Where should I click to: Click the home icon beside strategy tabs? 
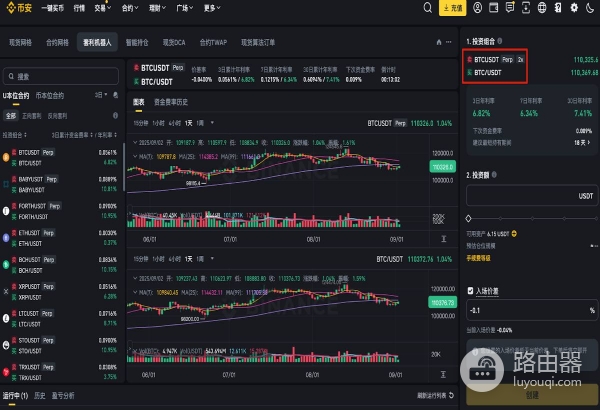click(439, 42)
